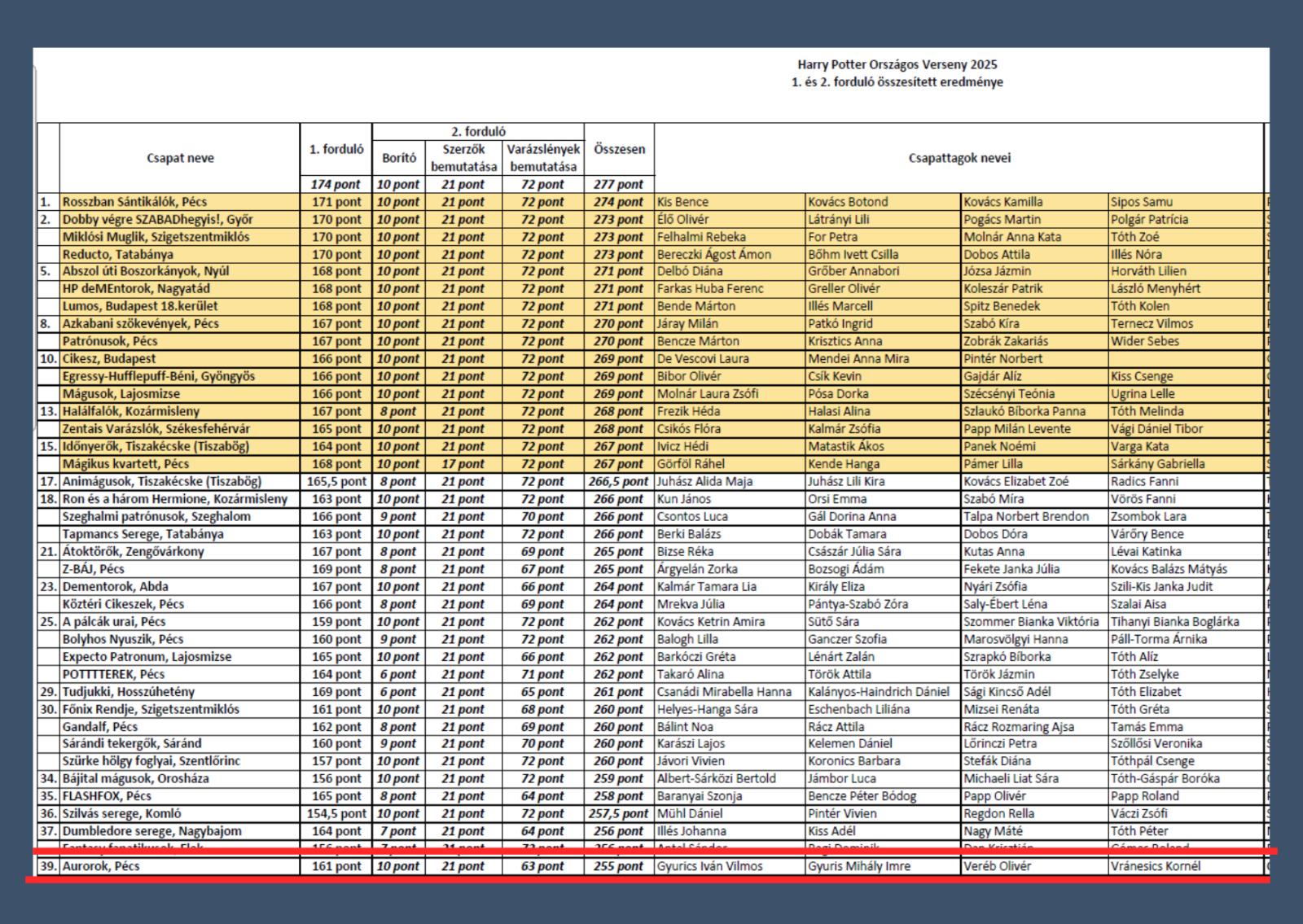Select team 'Dobby végre SZABADhegyis!, Győr'
The width and height of the screenshot is (1303, 924).
[x=158, y=219]
